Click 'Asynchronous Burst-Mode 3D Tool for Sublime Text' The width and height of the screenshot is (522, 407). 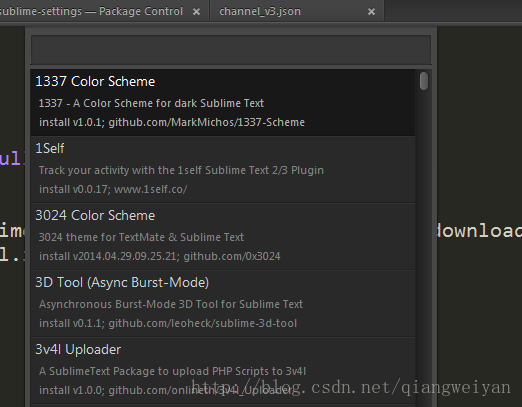tap(171, 304)
